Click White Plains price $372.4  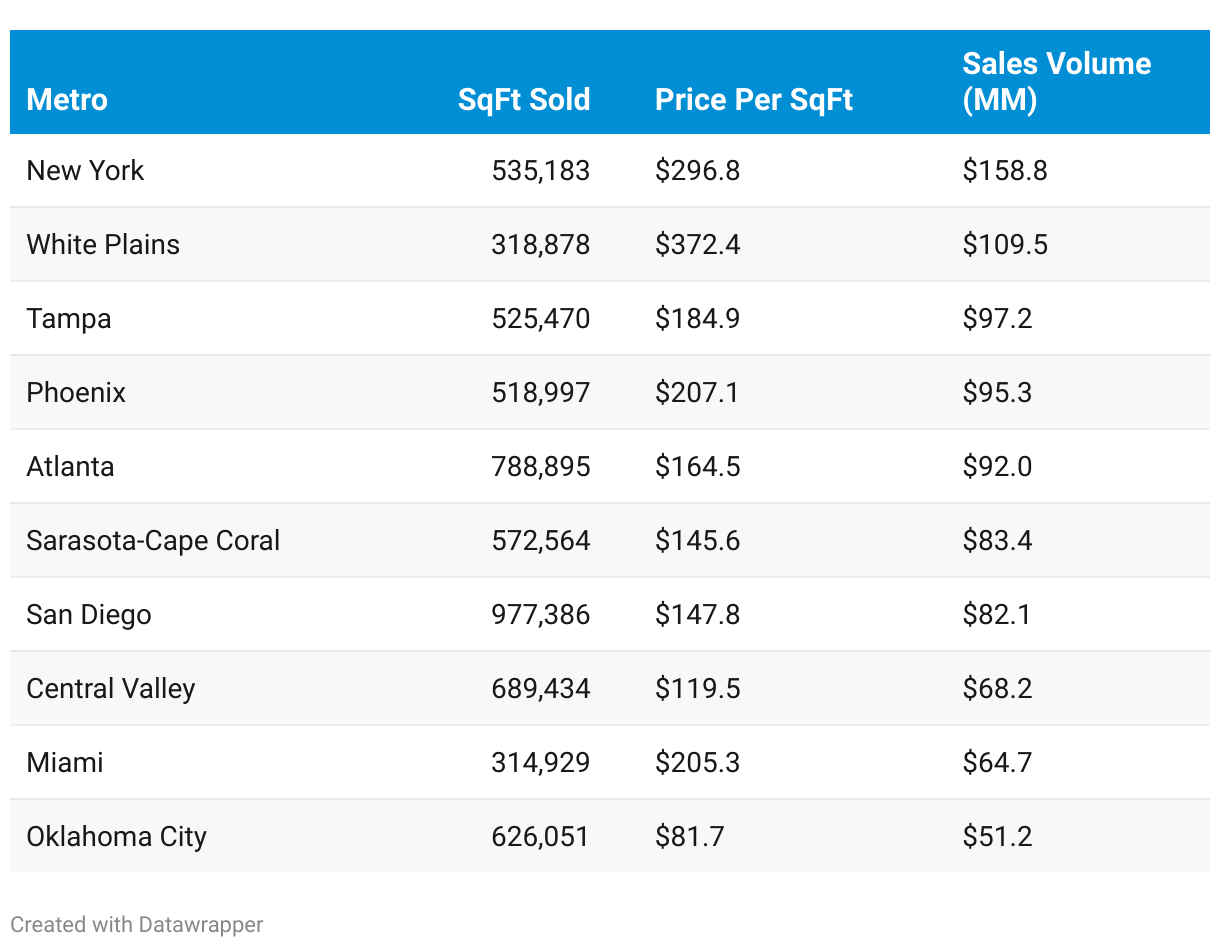click(x=698, y=245)
